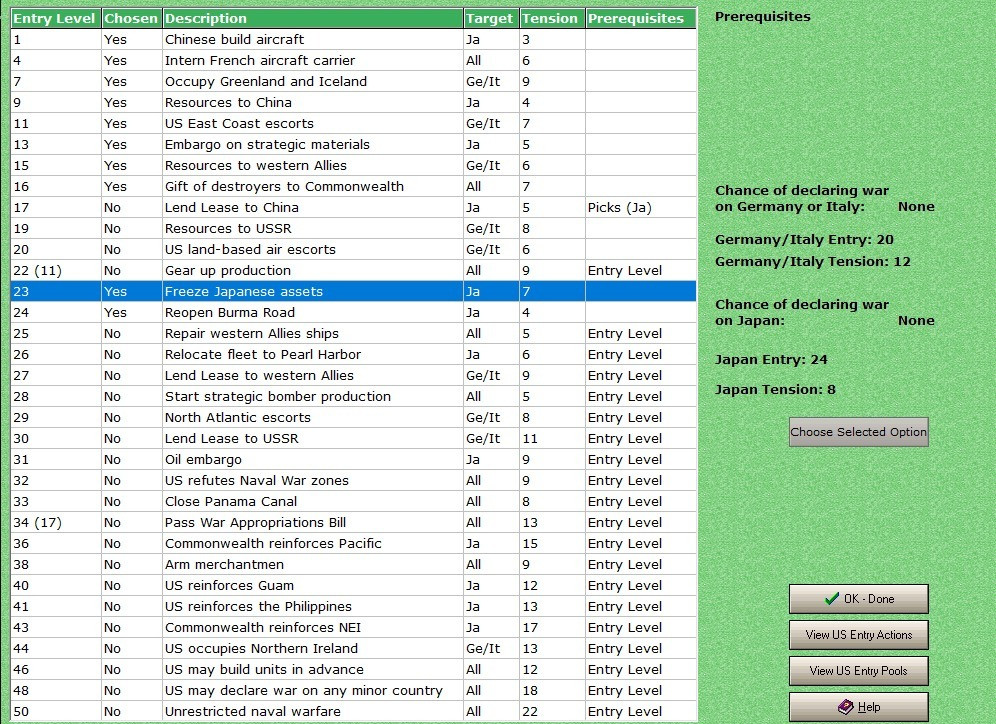Screen dimensions: 996x724
Task: Click Germany/Italy Tension: 12 label
Action: (x=812, y=261)
